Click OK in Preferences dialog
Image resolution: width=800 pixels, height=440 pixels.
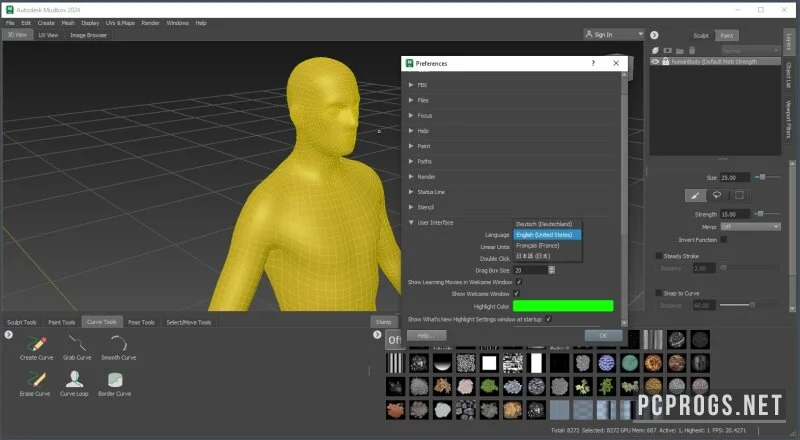[x=603, y=335]
